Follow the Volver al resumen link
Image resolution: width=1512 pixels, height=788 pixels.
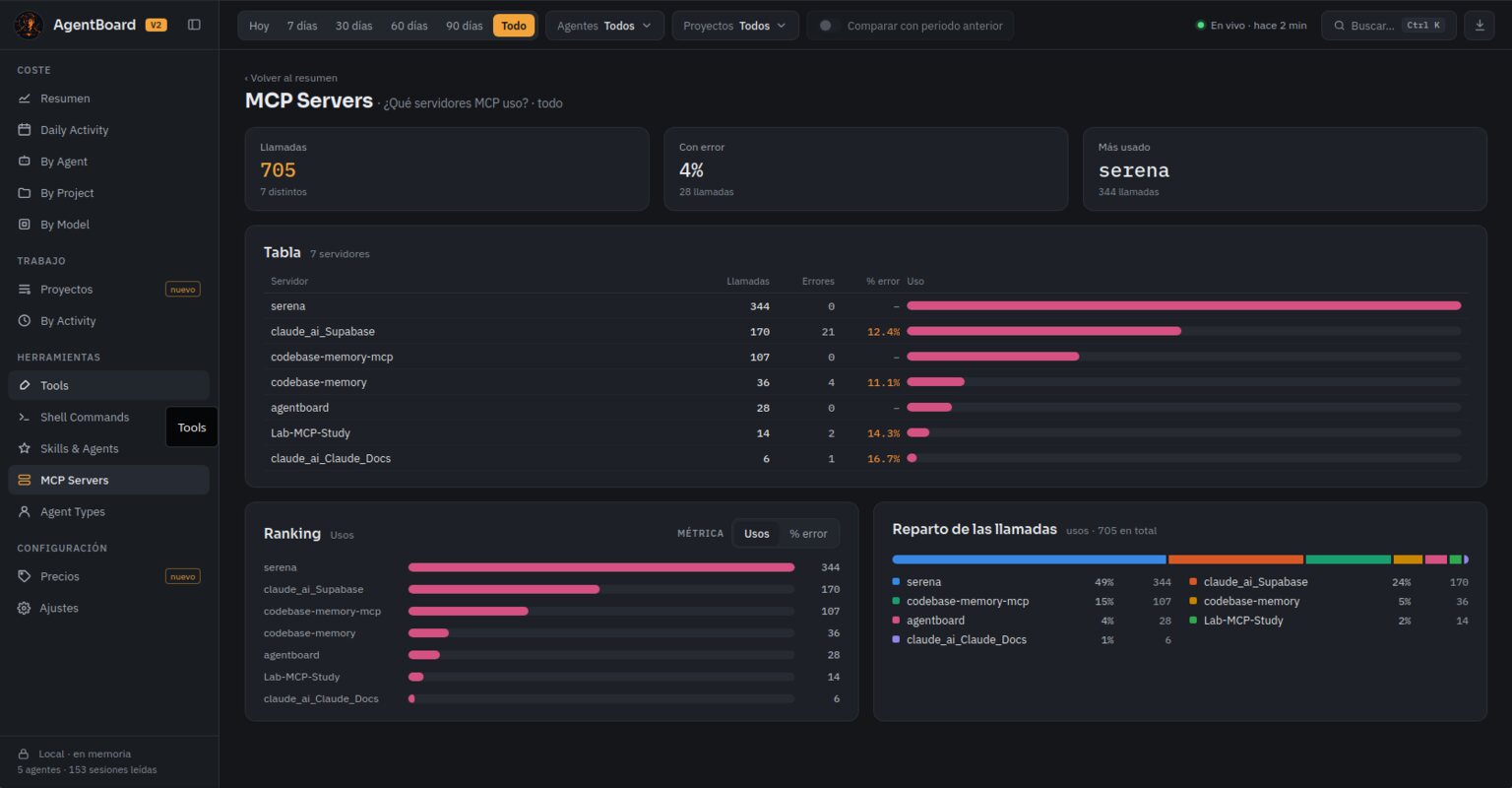pyautogui.click(x=291, y=78)
